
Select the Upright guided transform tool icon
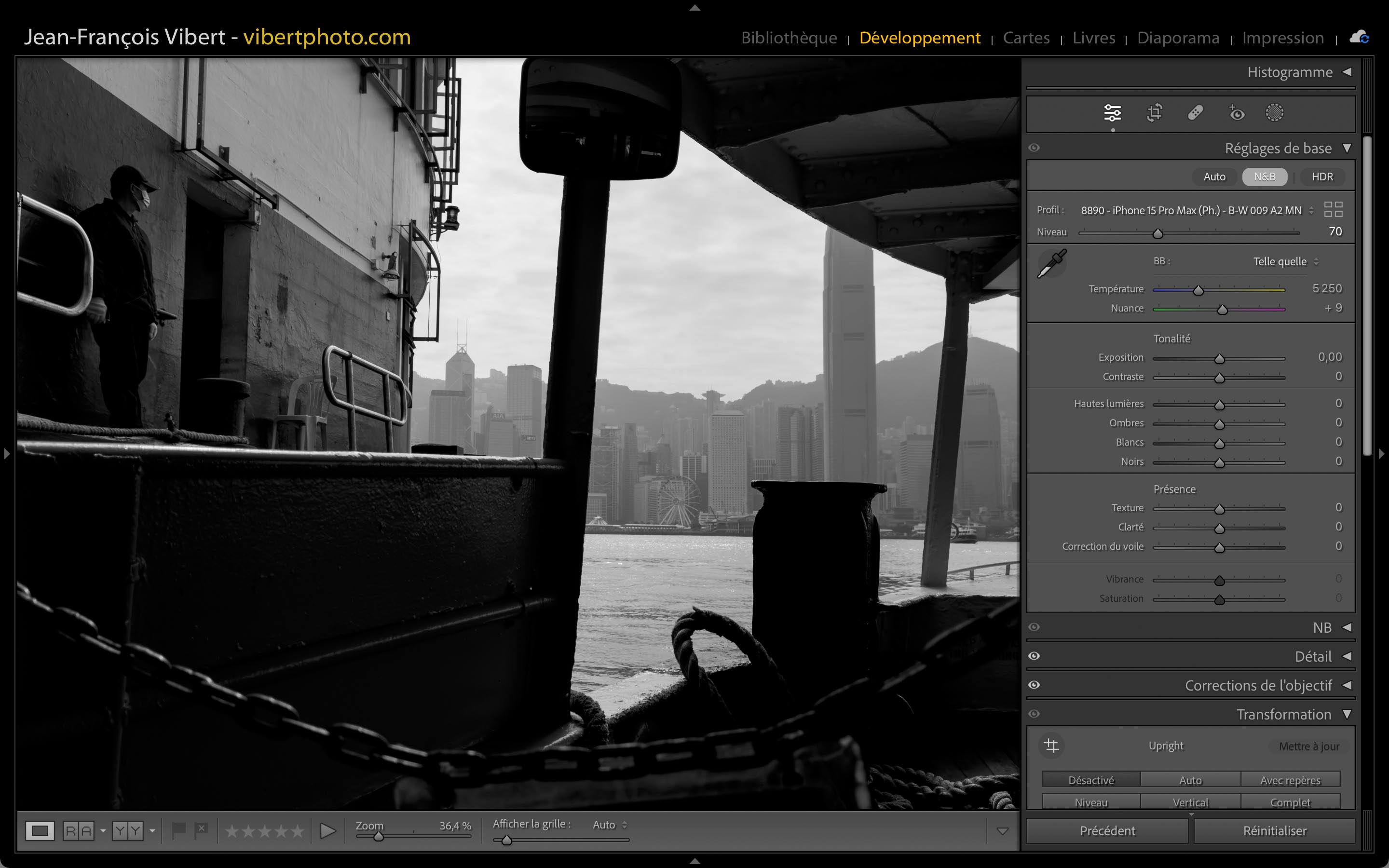pos(1051,746)
